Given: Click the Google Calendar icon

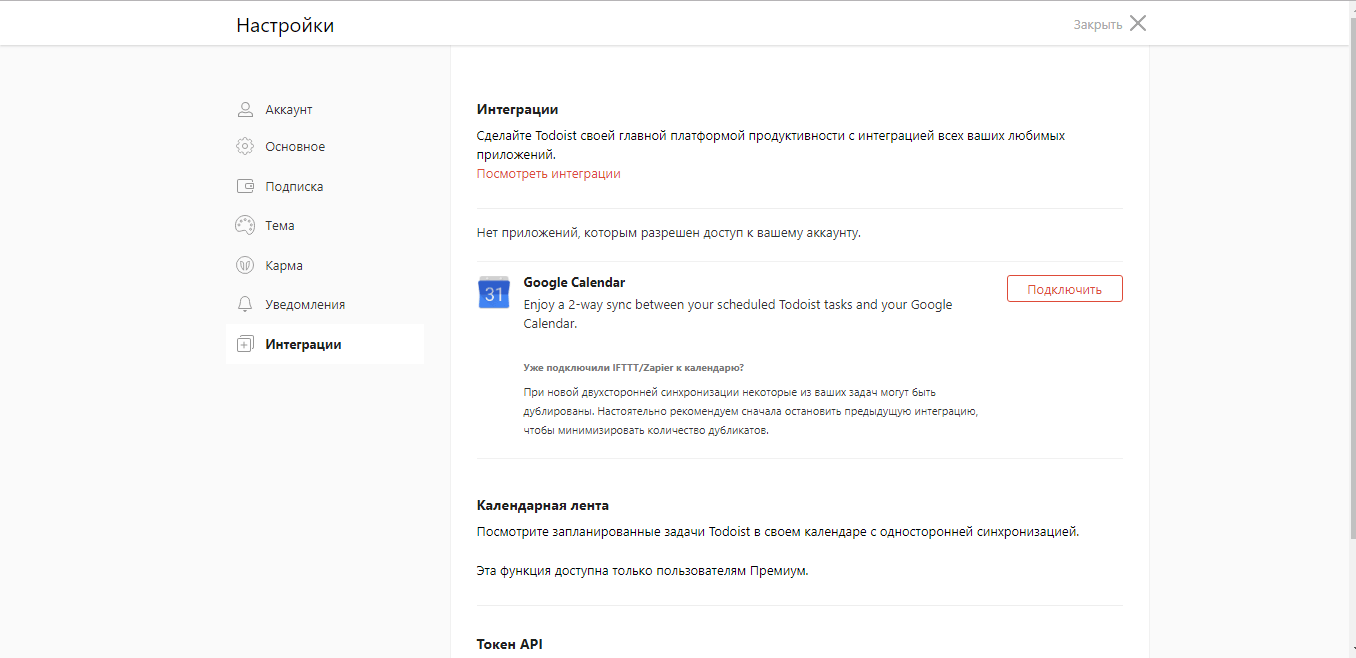Looking at the screenshot, I should 494,292.
